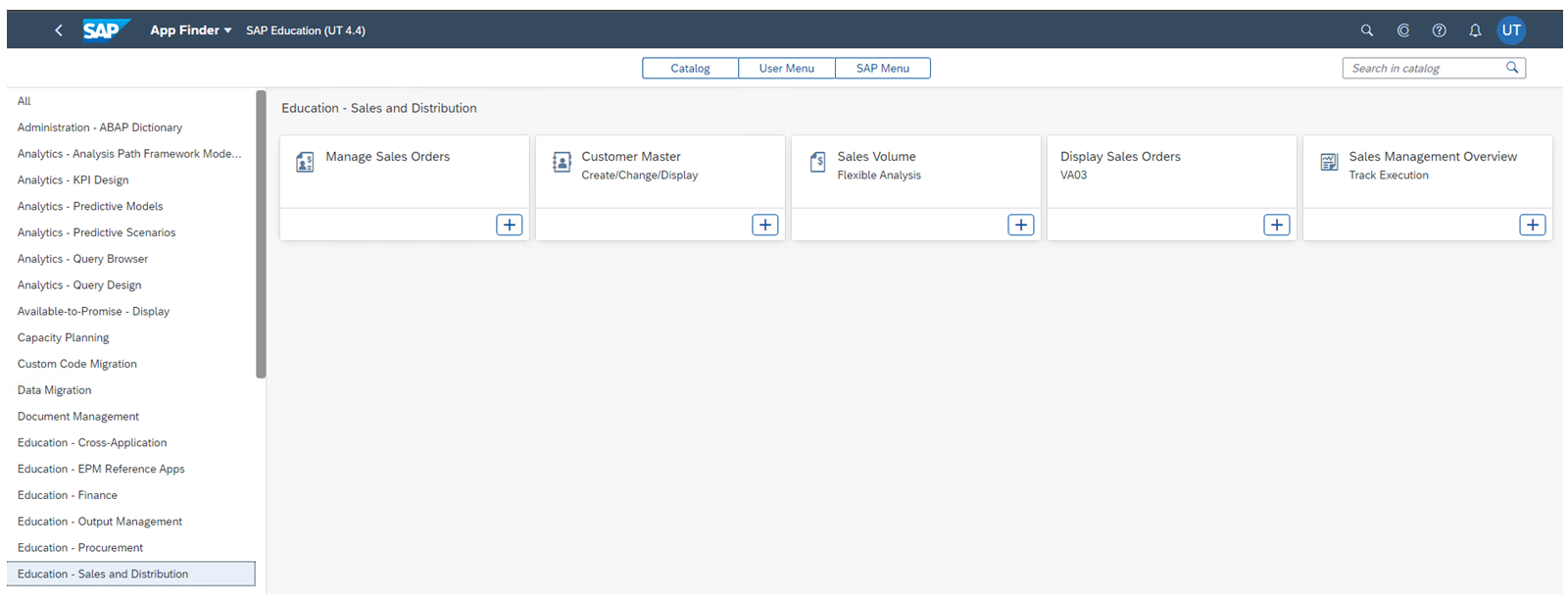Select Analytics - Predictive Scenarios catalog
The image size is (1568, 604).
pos(130,232)
